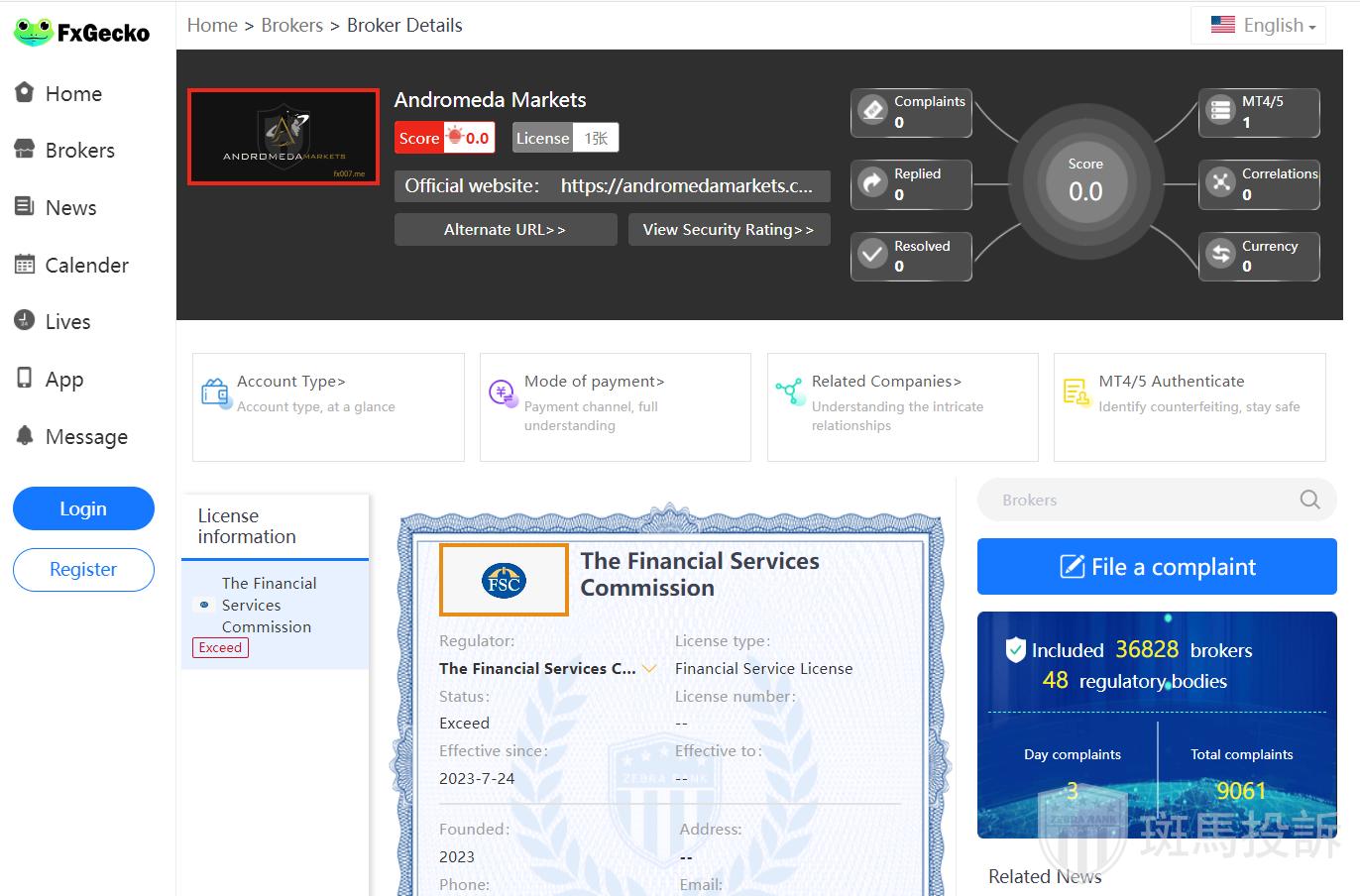Click the Currency exchange icon

[1220, 255]
